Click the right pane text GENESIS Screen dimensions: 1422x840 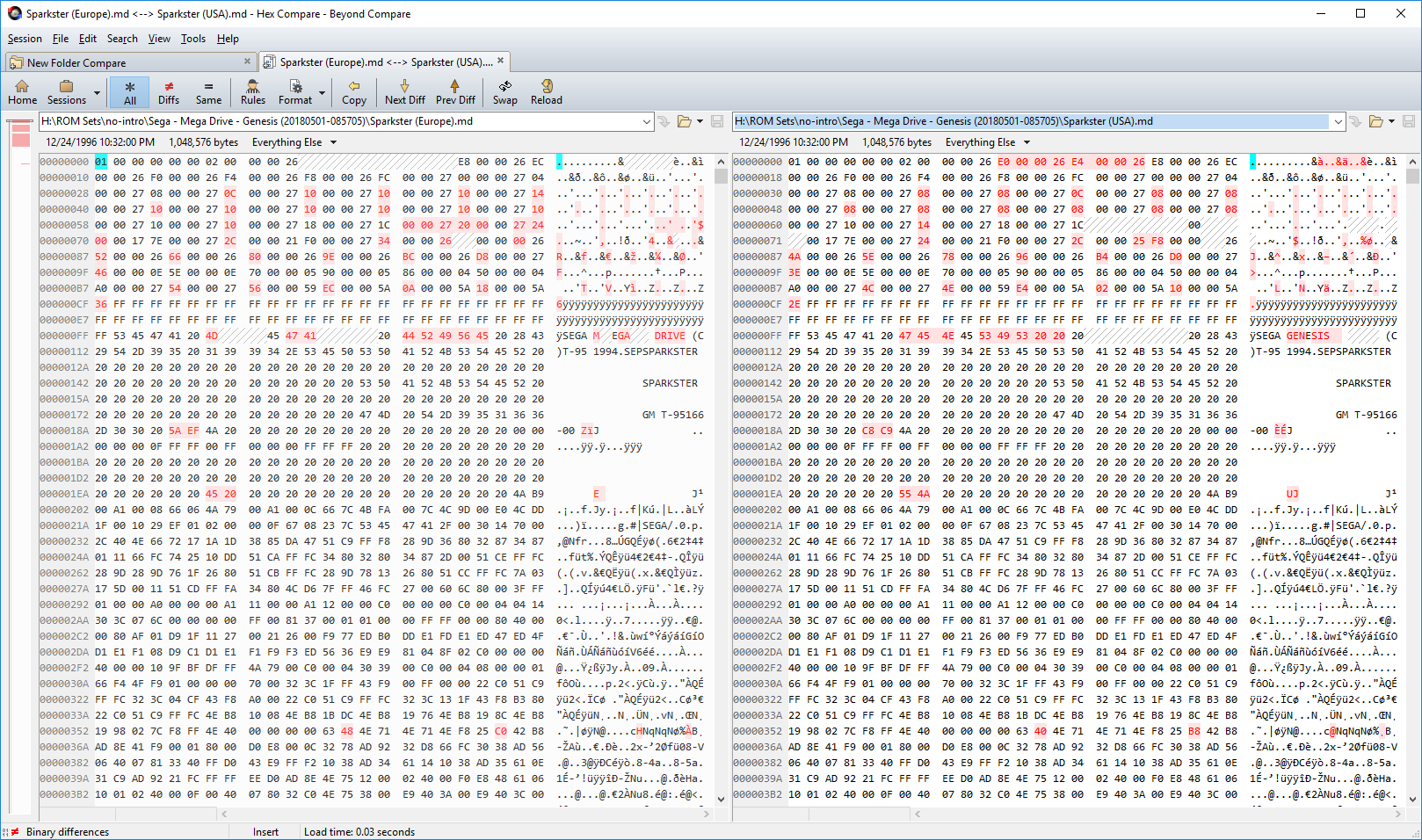[1308, 336]
